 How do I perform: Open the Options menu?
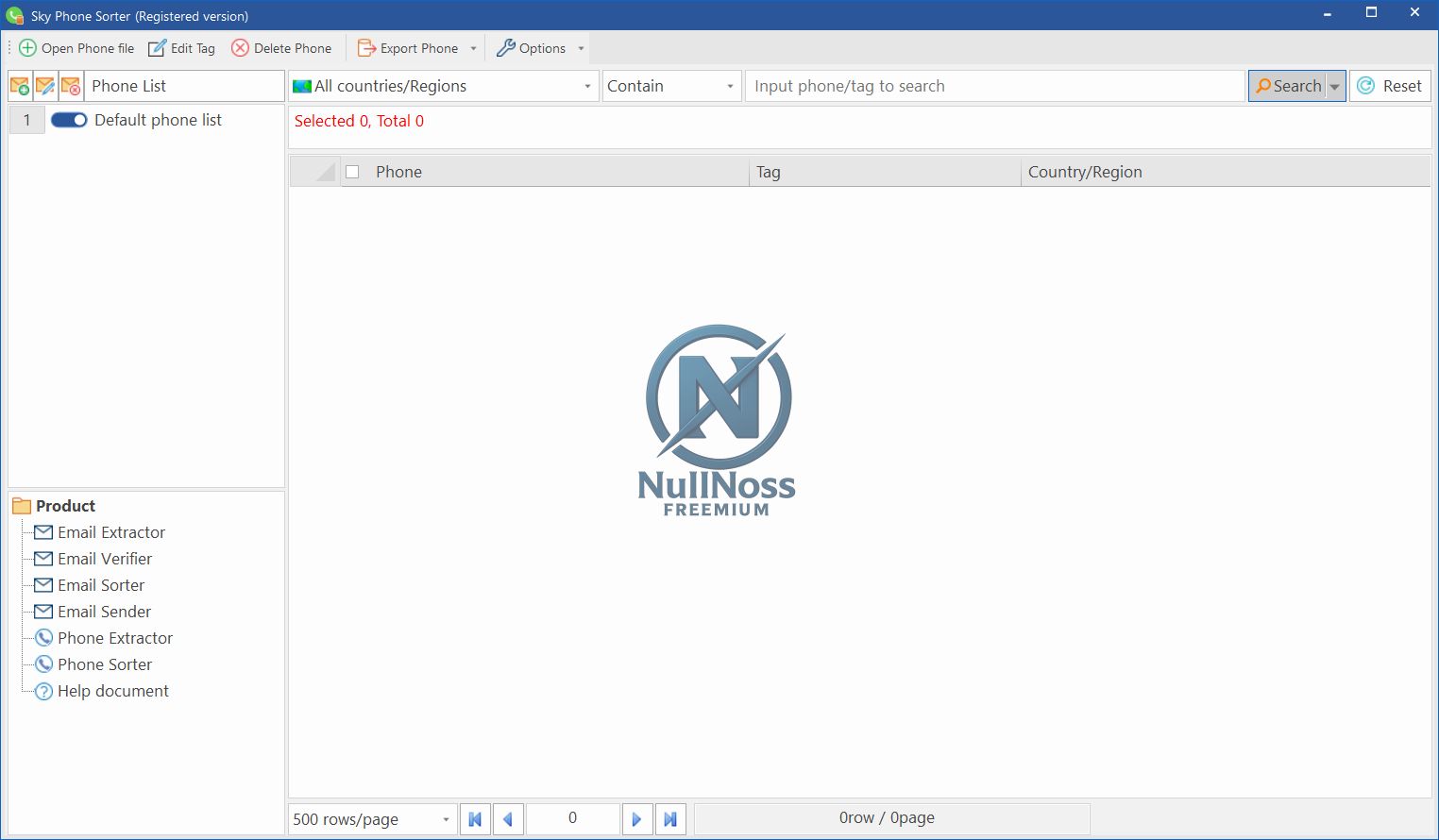click(x=532, y=48)
